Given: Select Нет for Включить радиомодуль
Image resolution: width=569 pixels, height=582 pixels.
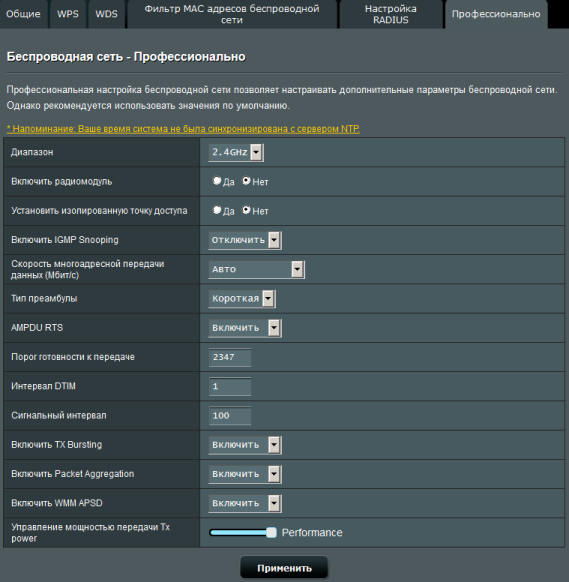Looking at the screenshot, I should (x=246, y=181).
